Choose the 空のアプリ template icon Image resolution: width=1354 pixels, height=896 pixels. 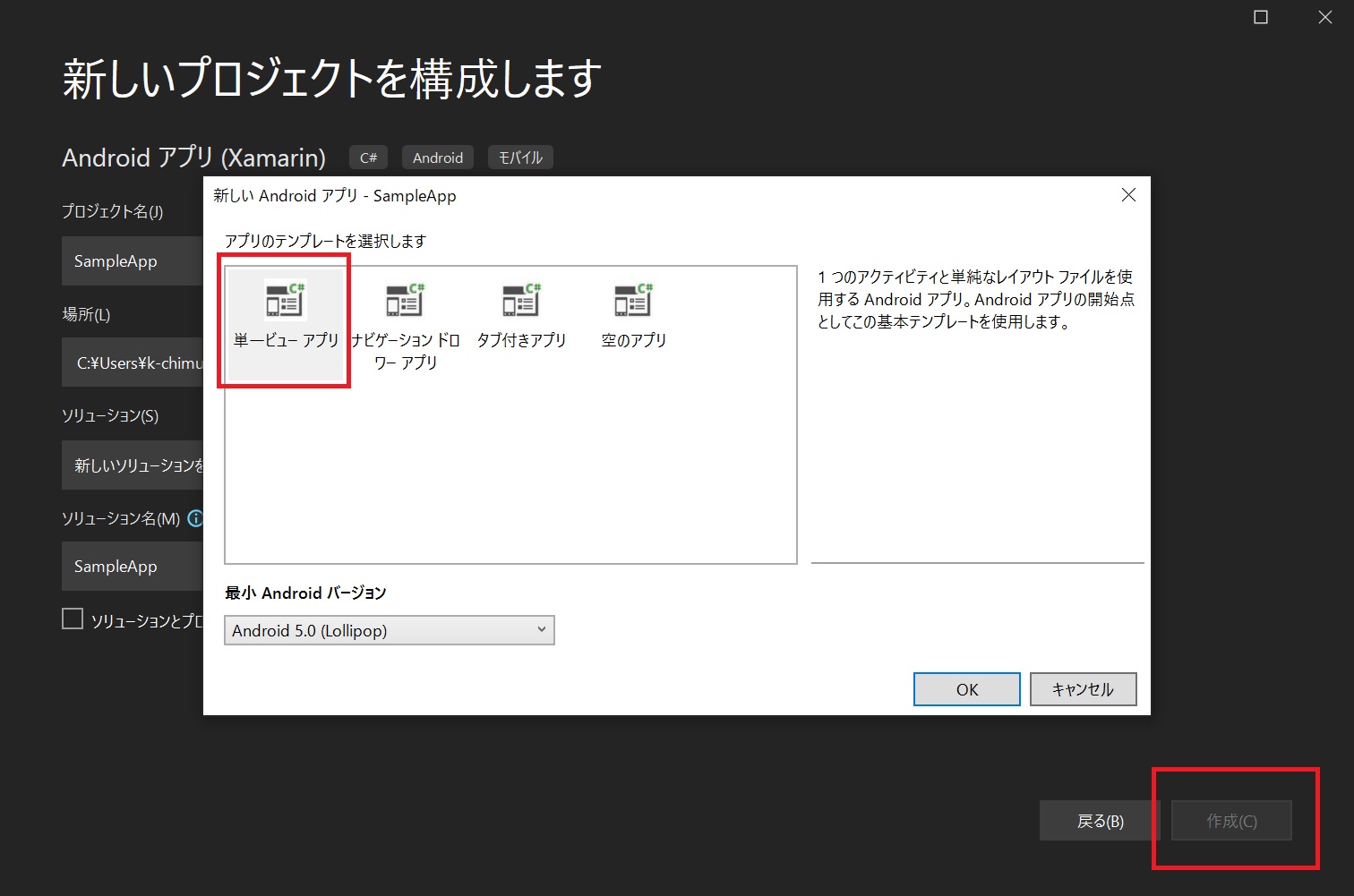click(x=633, y=301)
